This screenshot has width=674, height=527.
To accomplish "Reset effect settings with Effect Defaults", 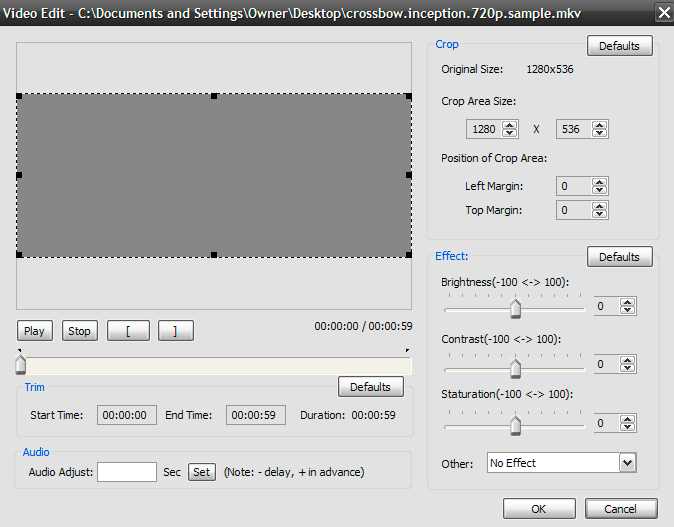I will [619, 257].
